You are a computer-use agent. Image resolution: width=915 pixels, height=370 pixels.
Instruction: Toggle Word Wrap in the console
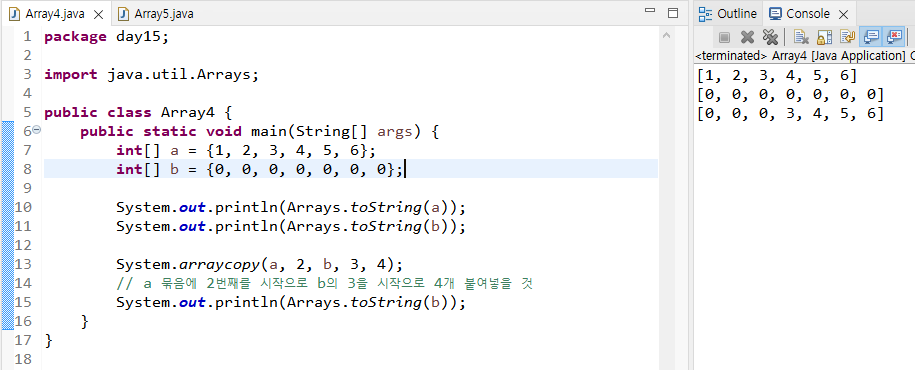coord(847,37)
